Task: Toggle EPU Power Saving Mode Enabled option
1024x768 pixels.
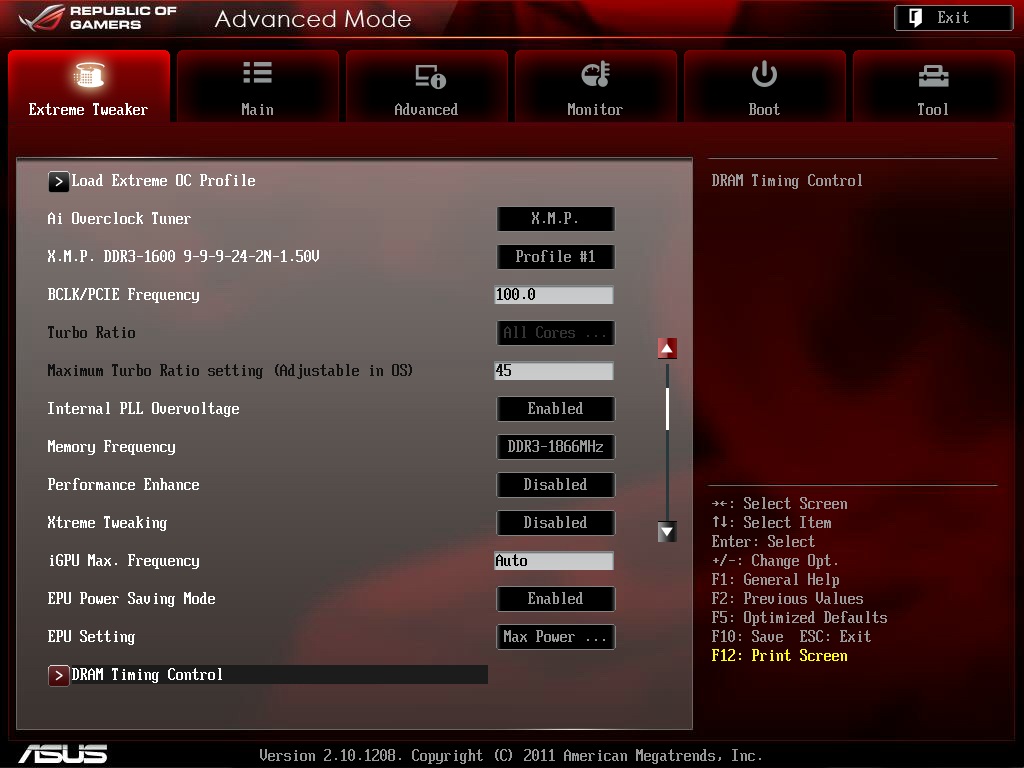Action: 555,599
